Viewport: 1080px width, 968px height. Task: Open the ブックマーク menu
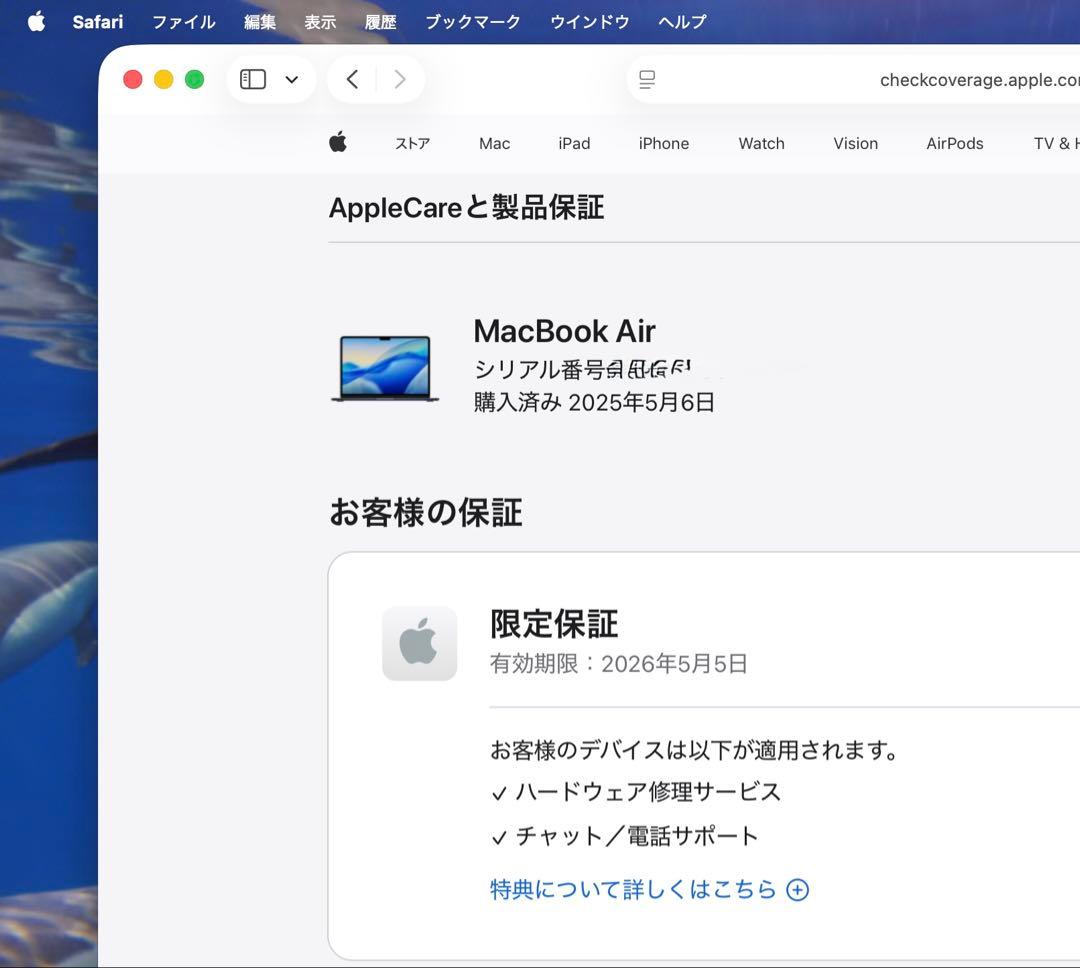[472, 21]
